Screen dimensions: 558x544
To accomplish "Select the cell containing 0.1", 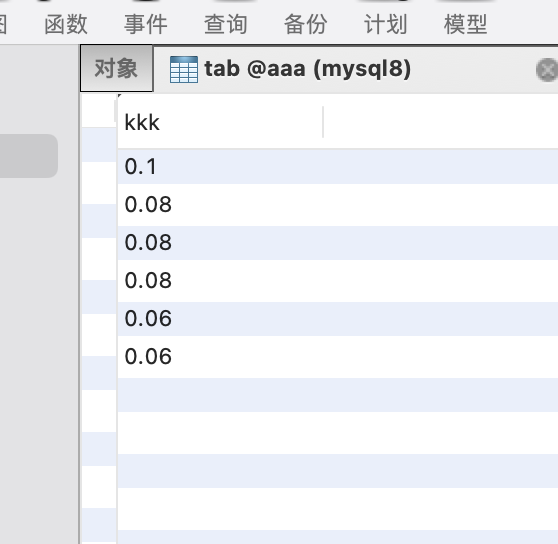I will point(338,166).
